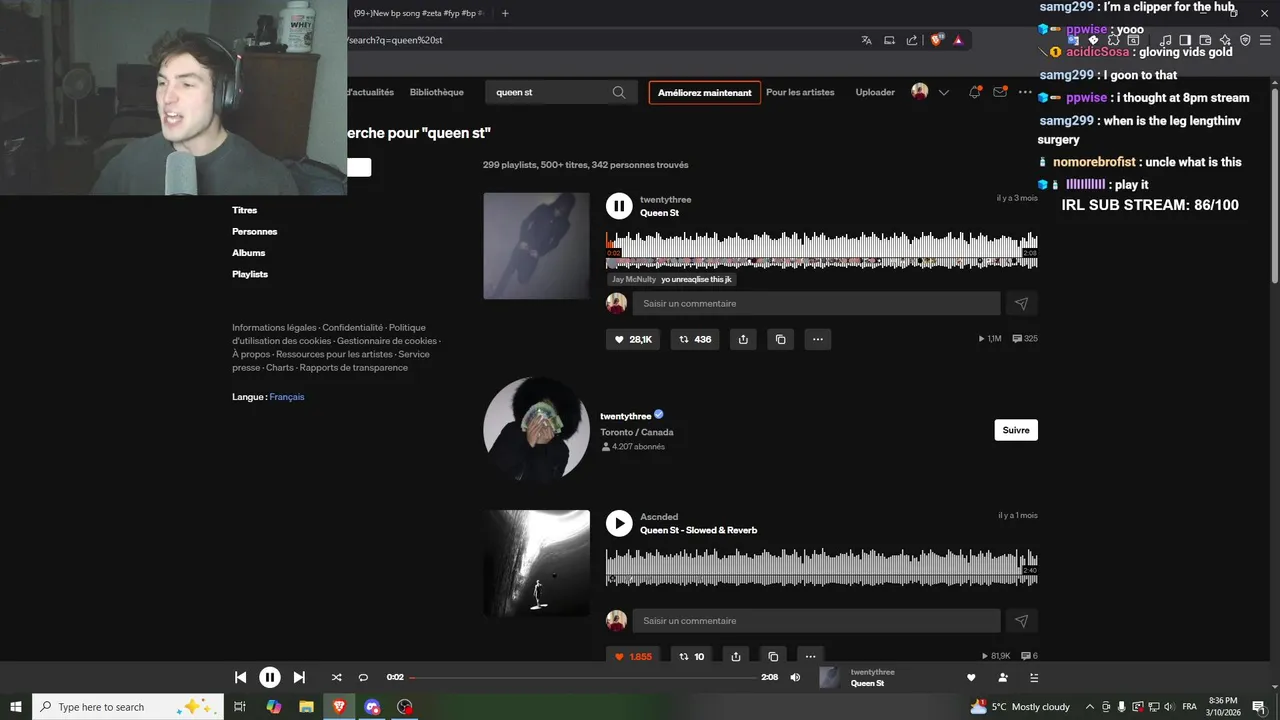Screen dimensions: 1280x720
Task: Share the twentythree Queen St track
Action: point(743,339)
